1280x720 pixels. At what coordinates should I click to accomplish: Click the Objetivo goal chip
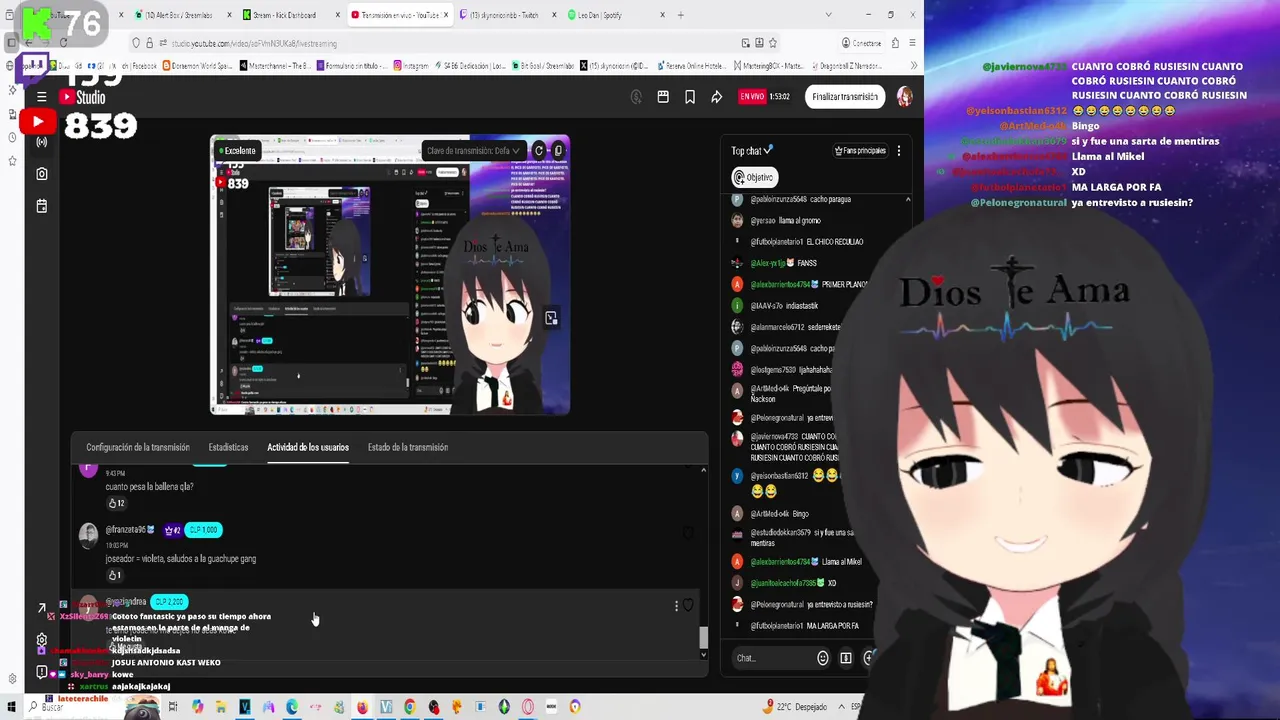coord(754,177)
